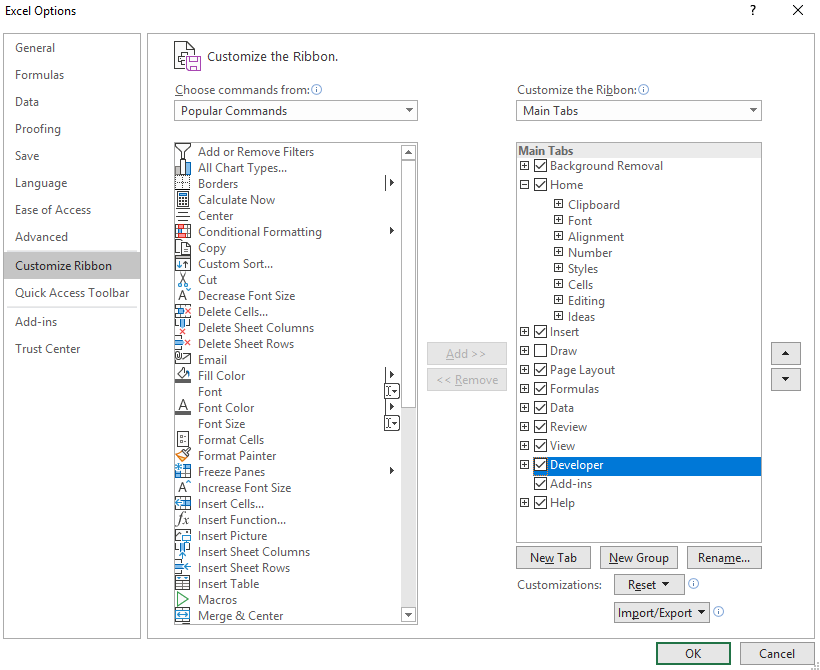Select Quick Access Toolbar category
This screenshot has width=820, height=670.
click(72, 293)
